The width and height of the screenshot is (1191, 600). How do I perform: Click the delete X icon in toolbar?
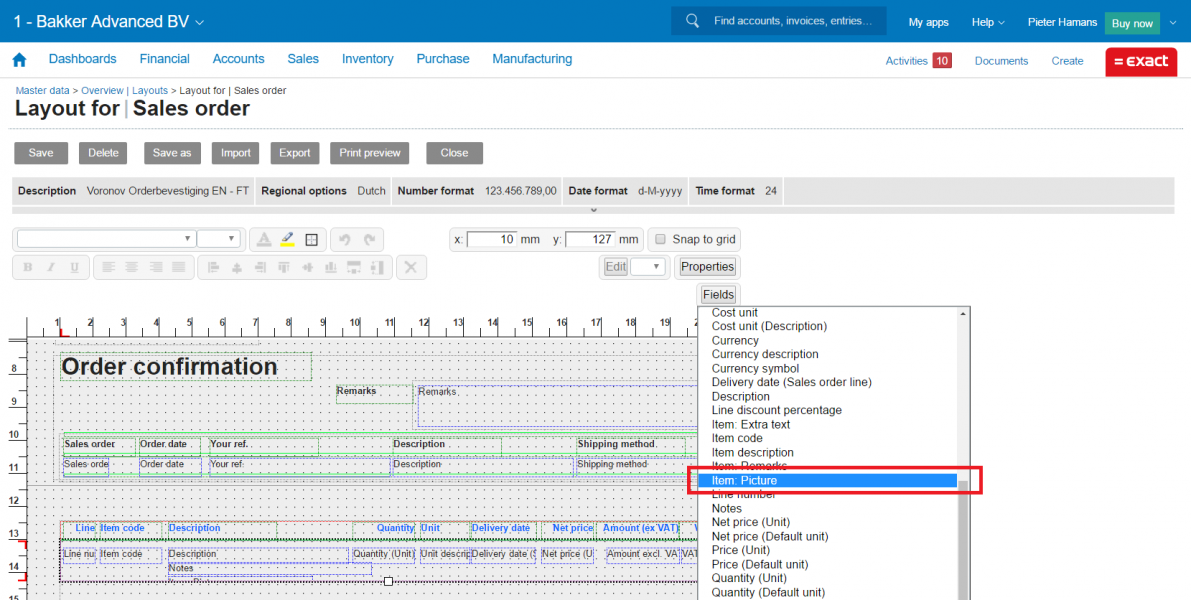click(x=412, y=267)
